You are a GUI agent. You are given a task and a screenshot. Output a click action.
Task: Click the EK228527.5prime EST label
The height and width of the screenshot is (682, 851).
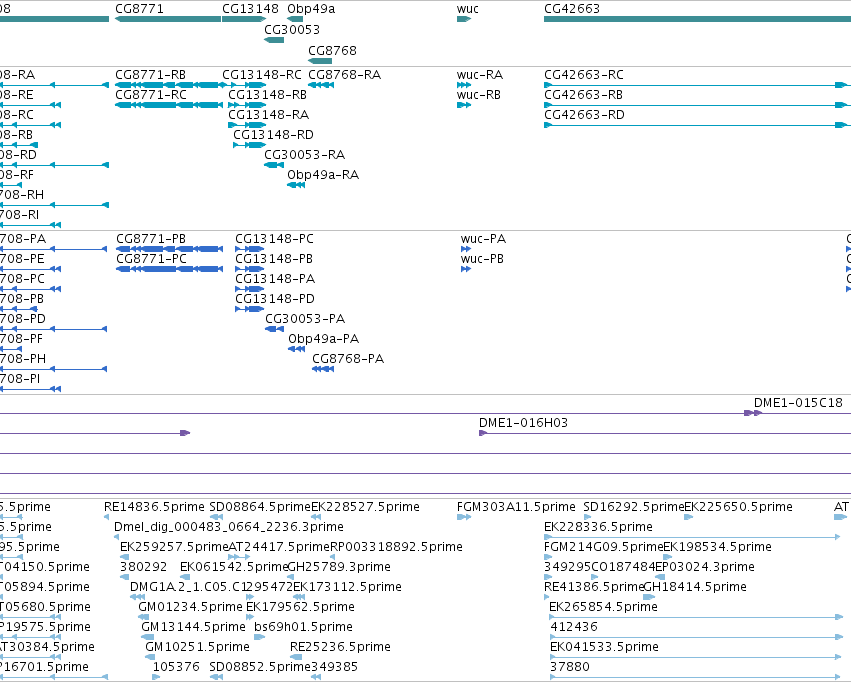(x=365, y=507)
